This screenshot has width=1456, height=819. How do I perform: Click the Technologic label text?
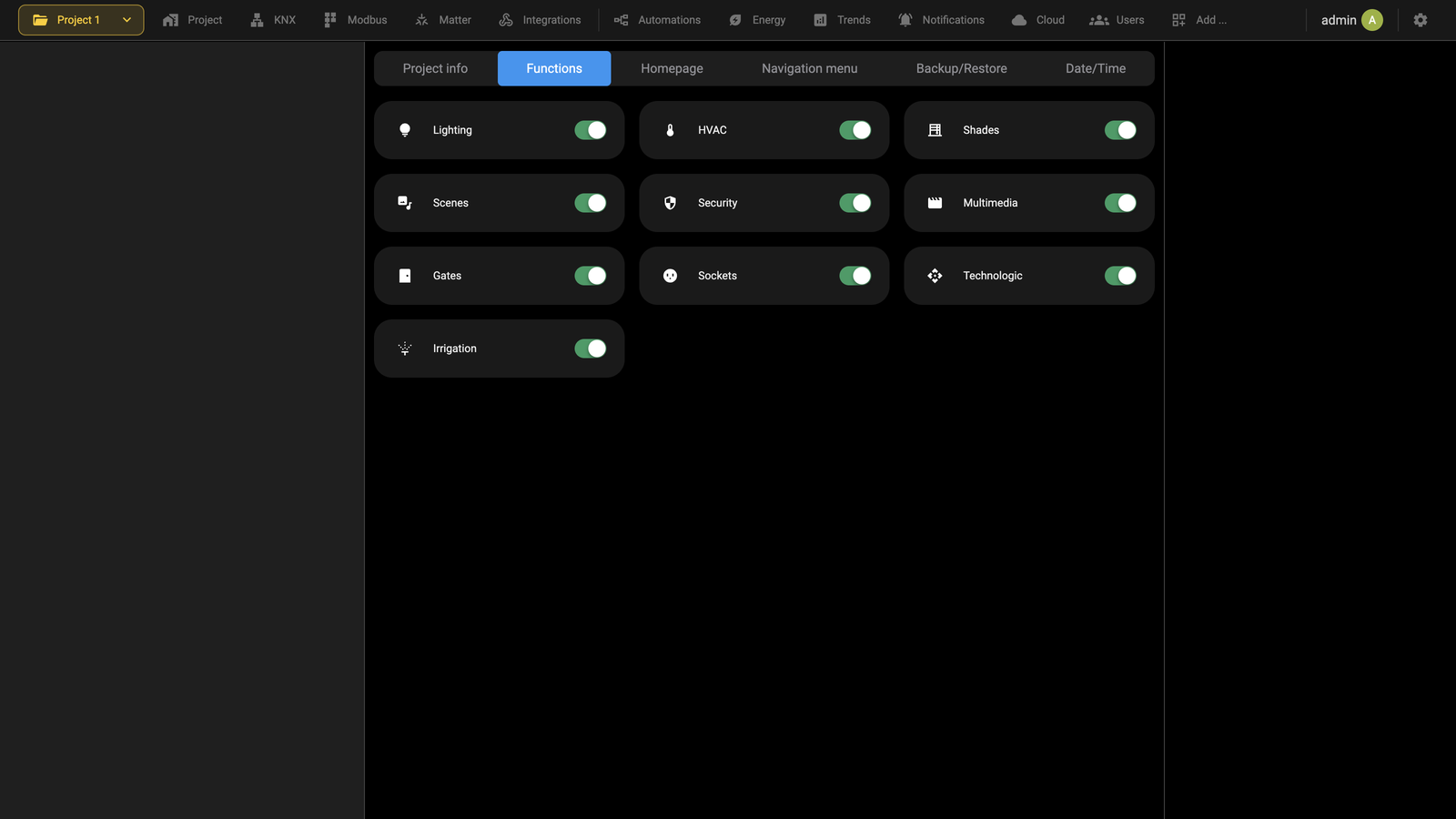coord(993,276)
